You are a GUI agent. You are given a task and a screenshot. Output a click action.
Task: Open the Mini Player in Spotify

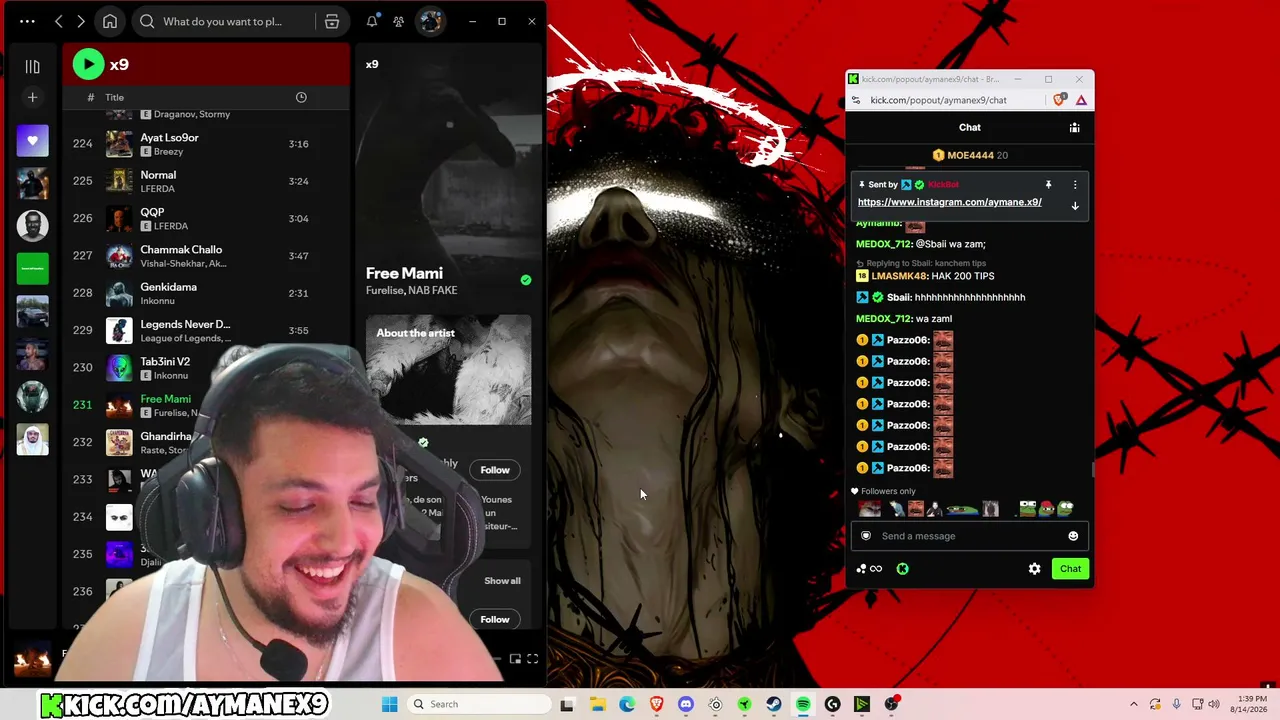[515, 659]
